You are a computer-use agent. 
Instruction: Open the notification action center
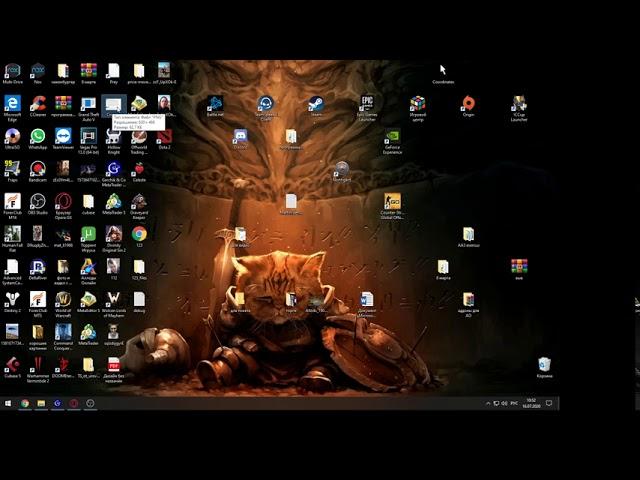click(549, 403)
